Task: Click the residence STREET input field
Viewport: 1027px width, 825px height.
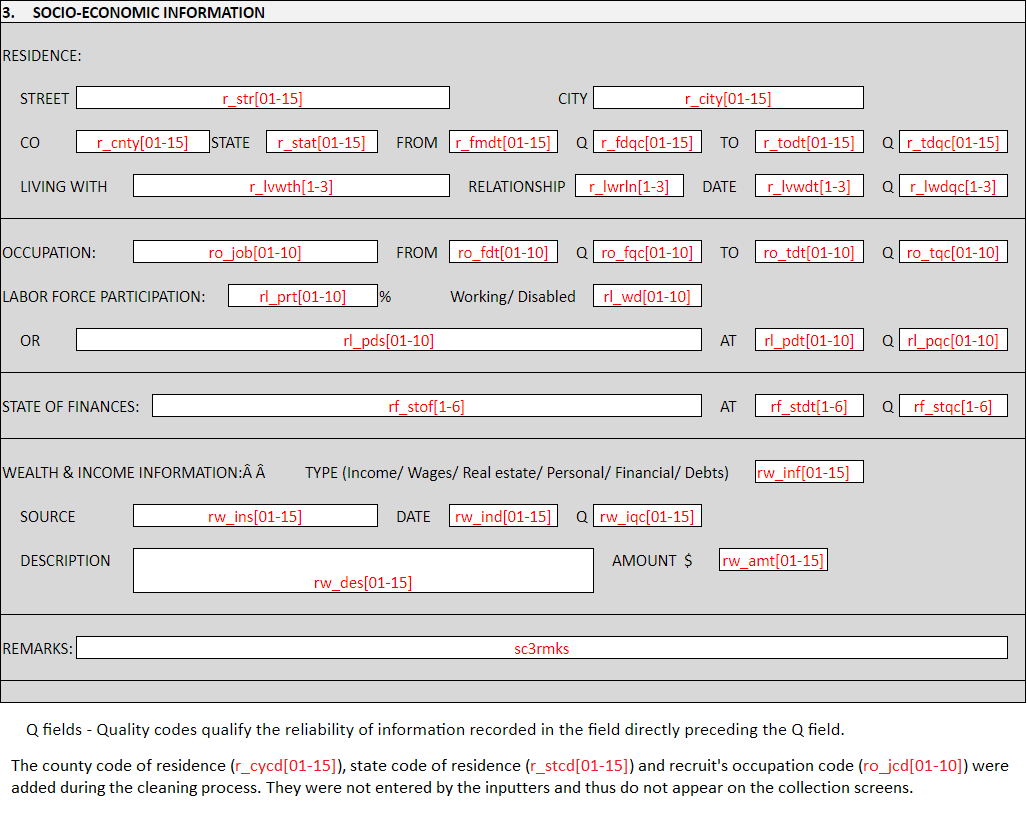Action: (x=262, y=98)
